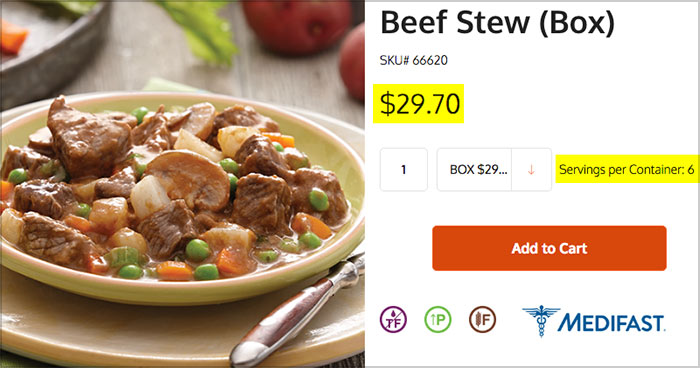The image size is (700, 368).
Task: Click the brown wheat F icon
Action: tap(482, 319)
